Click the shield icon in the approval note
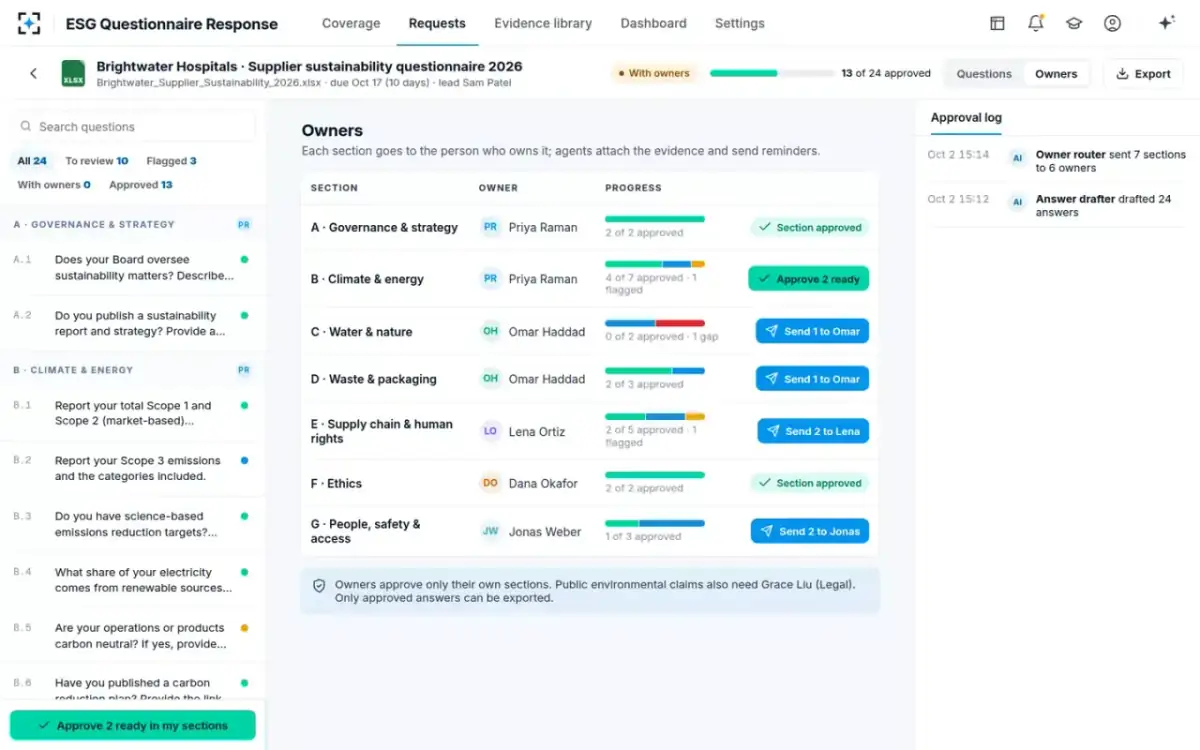Viewport: 1200px width, 750px height. click(319, 586)
